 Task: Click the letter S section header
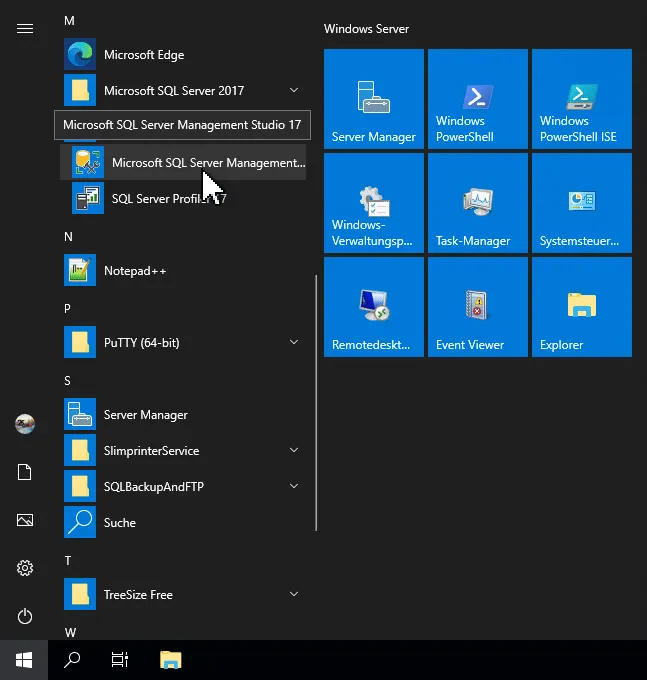point(67,381)
